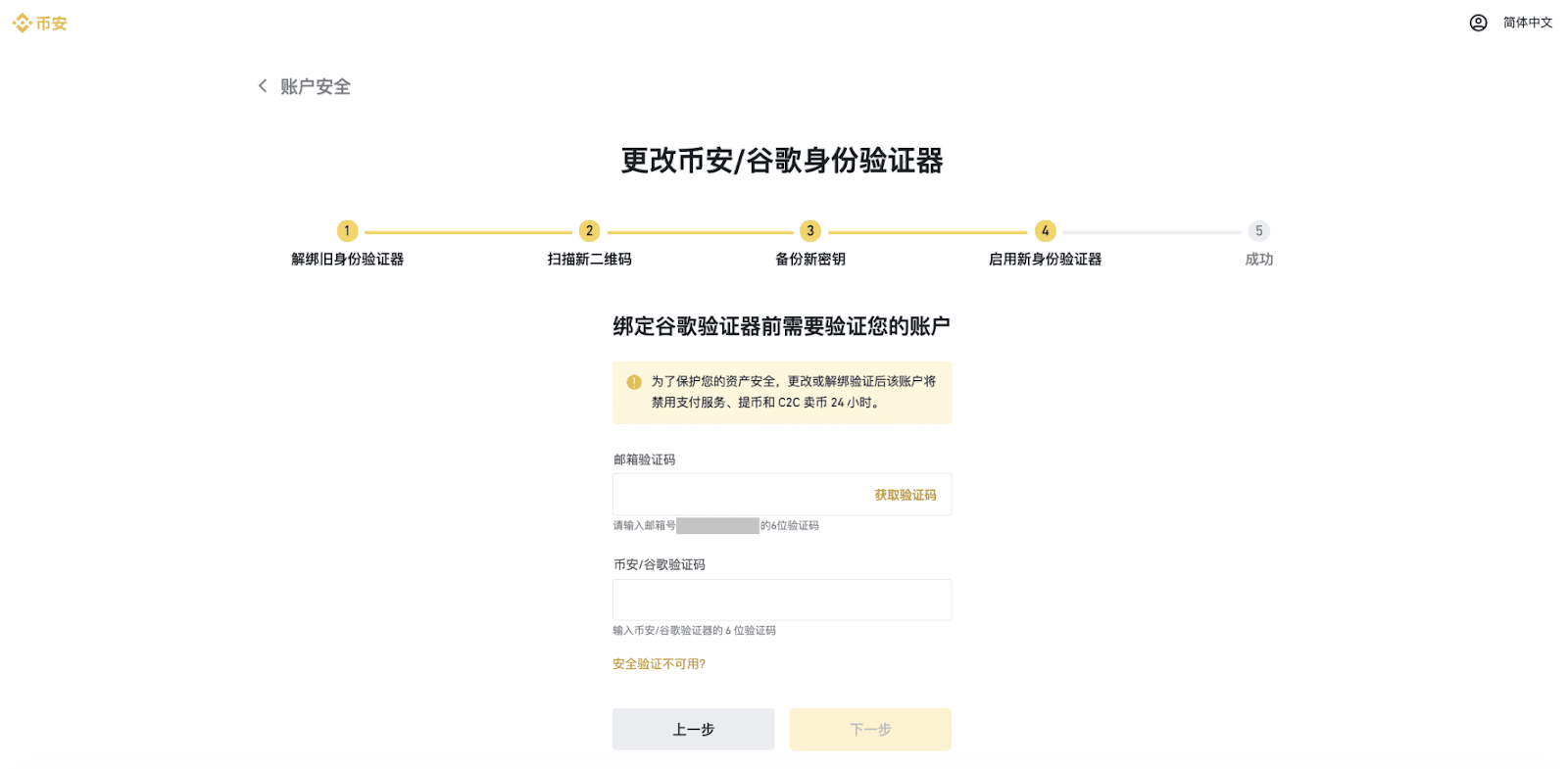Select step 5 circle 成功
Image resolution: width=1568 pixels, height=769 pixels.
click(x=1259, y=231)
